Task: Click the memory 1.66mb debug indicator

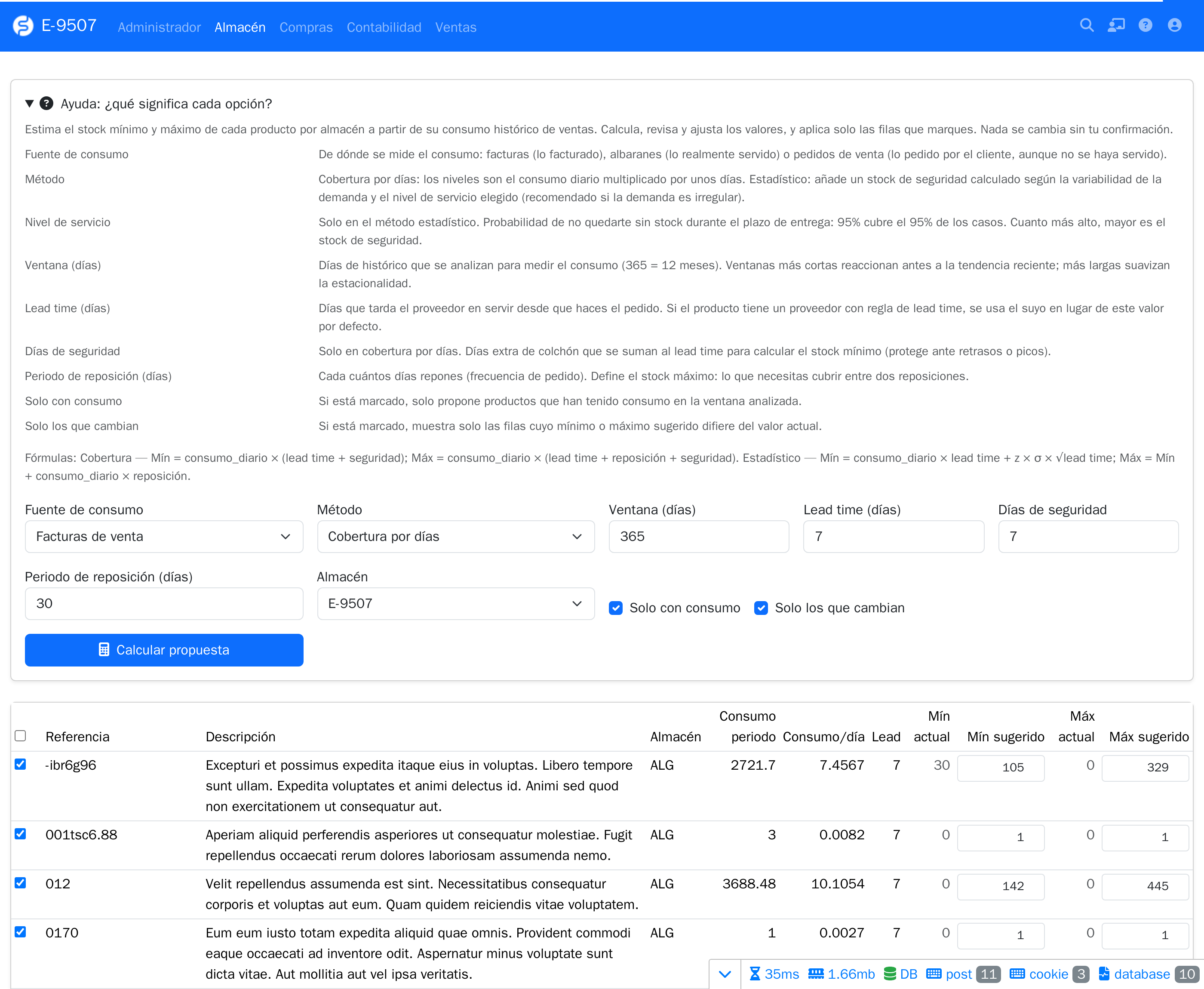Action: point(841,974)
